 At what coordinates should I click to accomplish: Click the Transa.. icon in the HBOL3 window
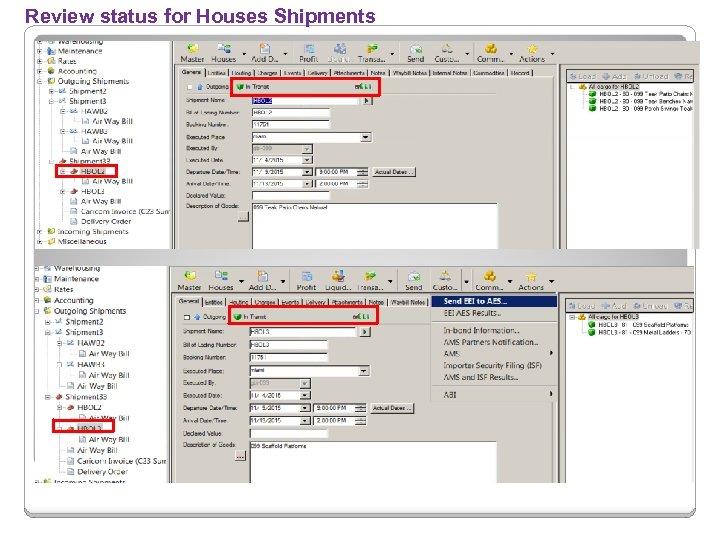(x=370, y=276)
